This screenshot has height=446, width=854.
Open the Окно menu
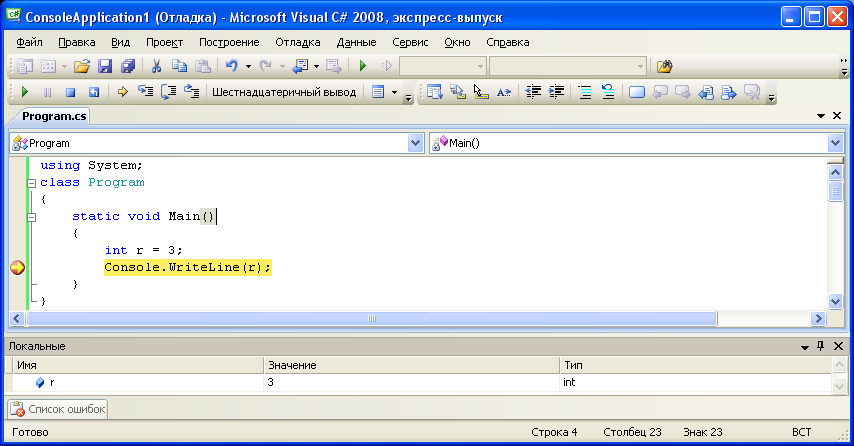pos(457,42)
